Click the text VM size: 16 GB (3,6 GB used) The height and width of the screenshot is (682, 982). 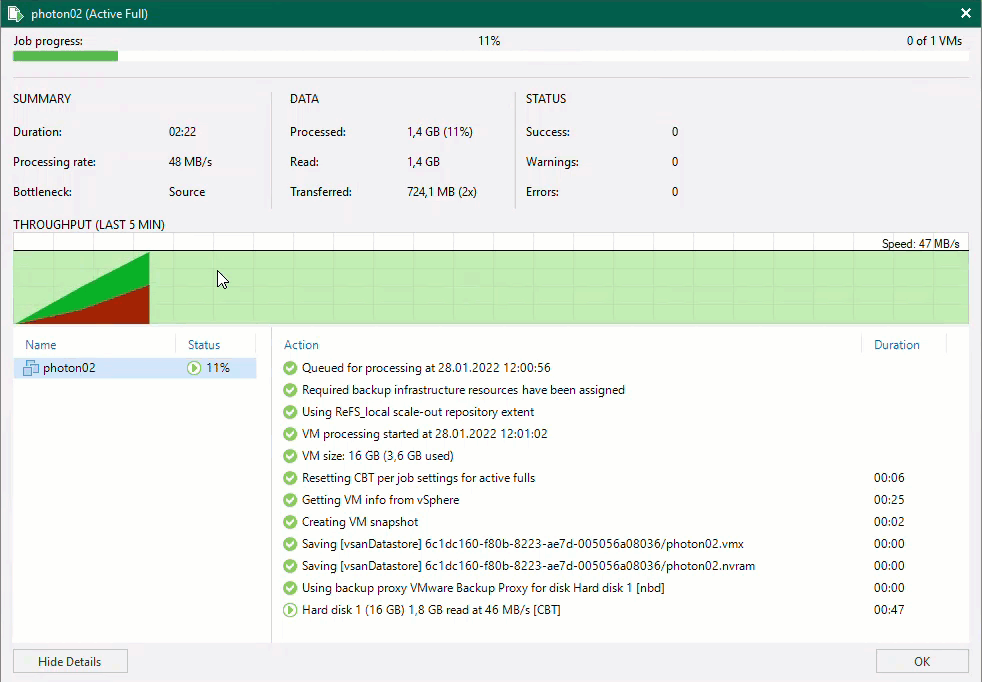[x=378, y=456]
